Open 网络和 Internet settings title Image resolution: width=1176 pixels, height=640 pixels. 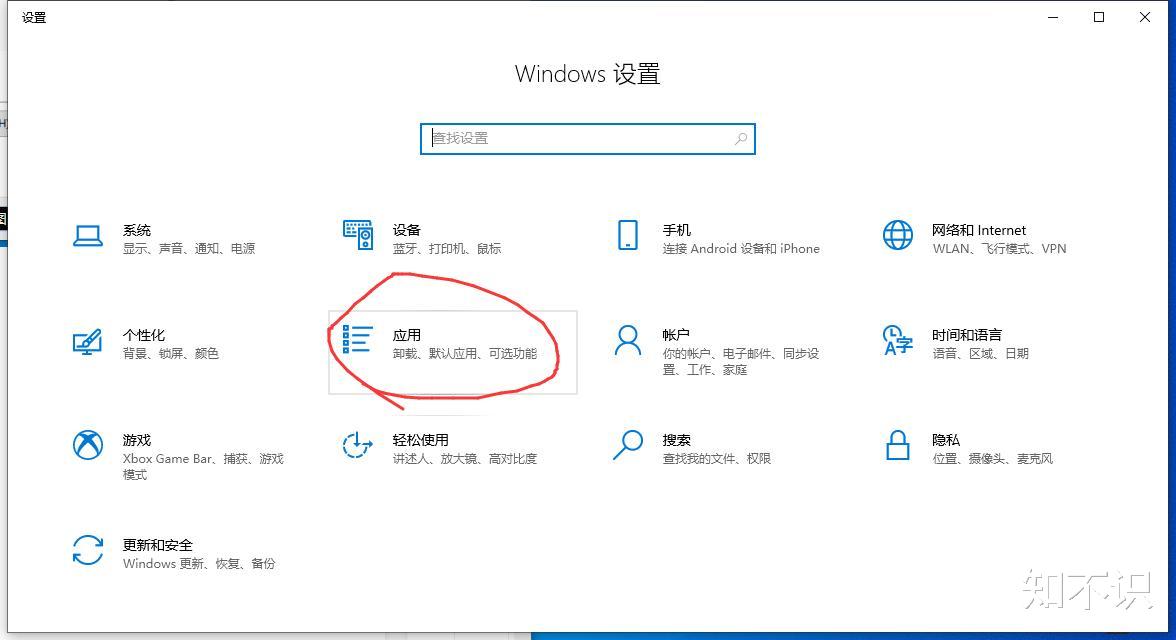tap(979, 230)
